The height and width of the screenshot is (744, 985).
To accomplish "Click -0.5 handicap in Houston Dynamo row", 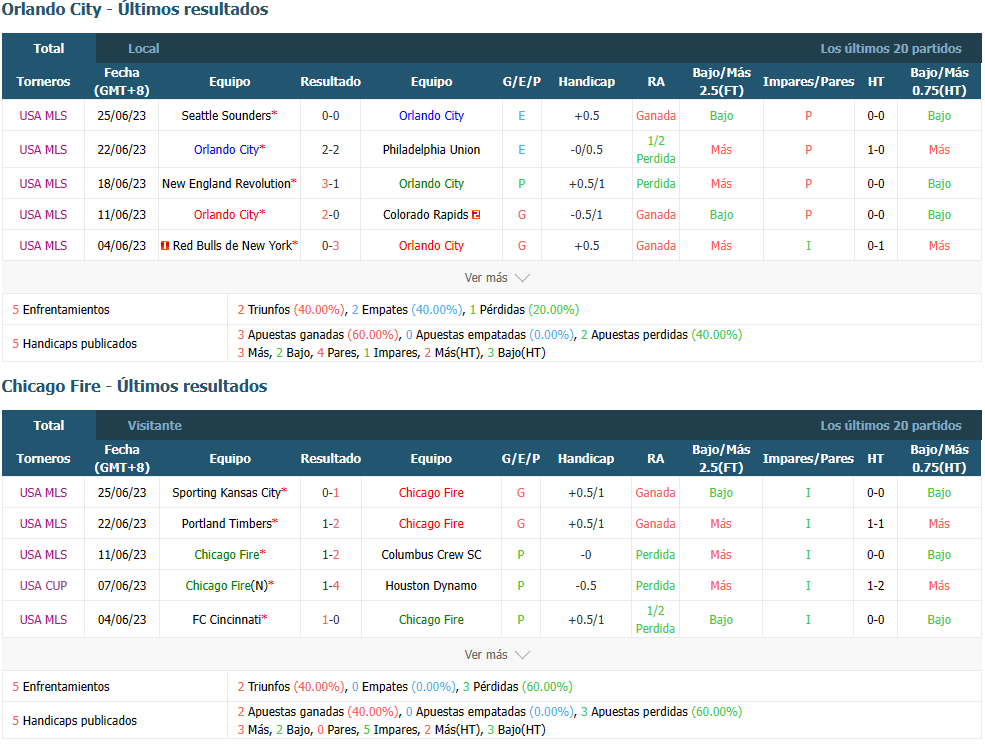I will click(586, 586).
